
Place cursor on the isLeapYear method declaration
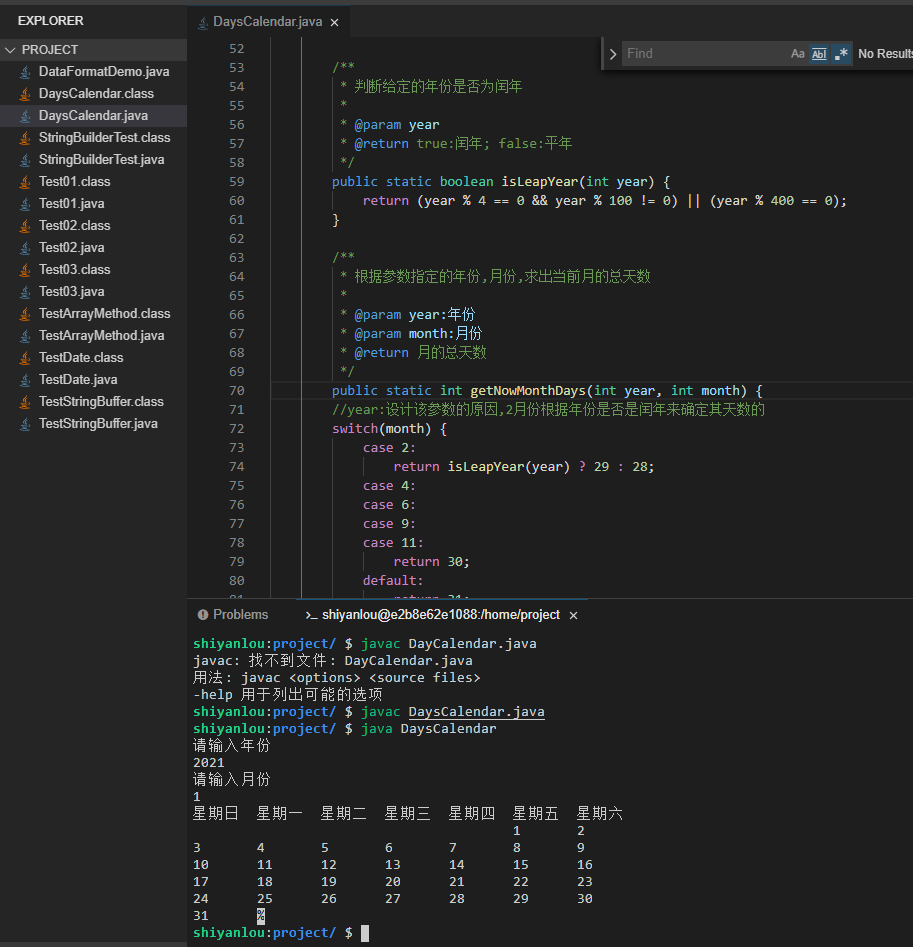(501, 182)
